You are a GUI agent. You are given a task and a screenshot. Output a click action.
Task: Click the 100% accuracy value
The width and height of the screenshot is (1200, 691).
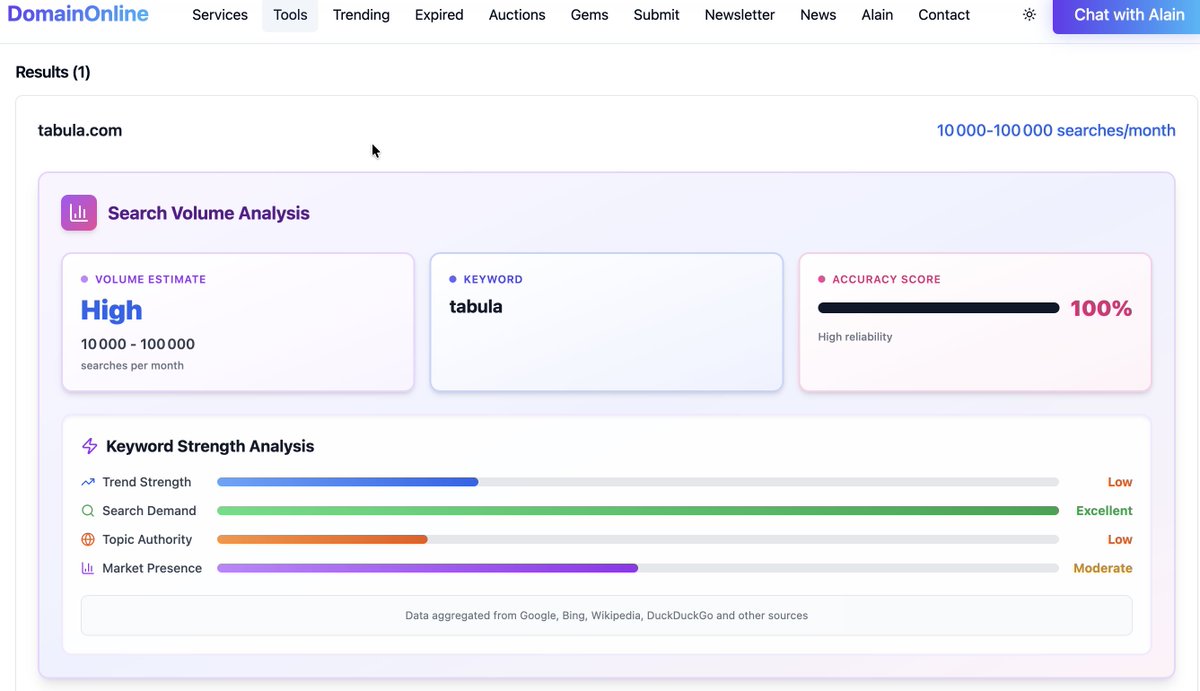click(1101, 308)
